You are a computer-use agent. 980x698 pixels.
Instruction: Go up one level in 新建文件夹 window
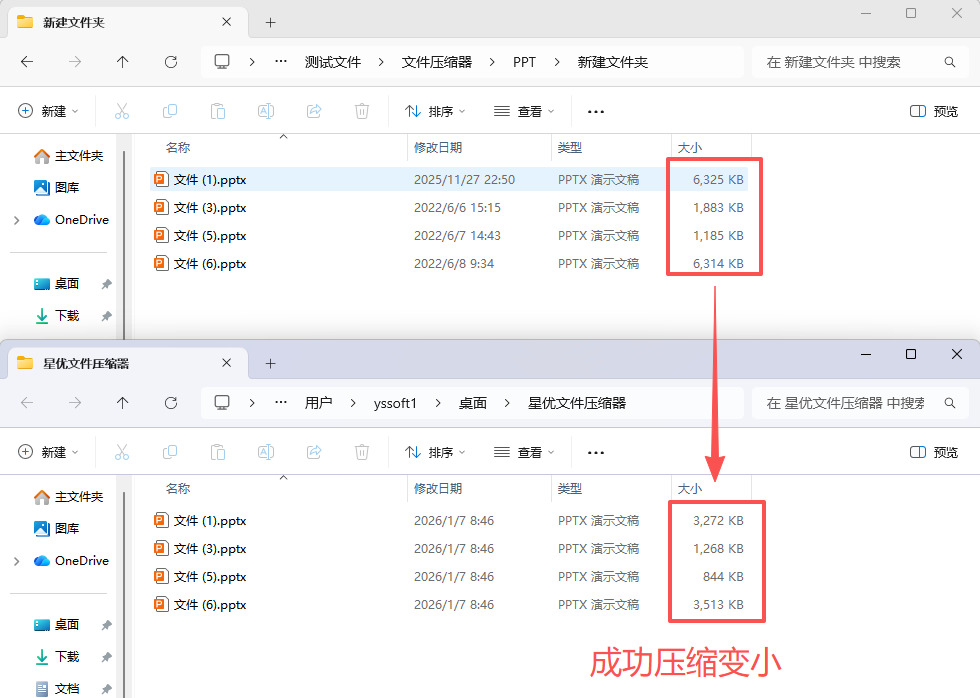pyautogui.click(x=122, y=62)
